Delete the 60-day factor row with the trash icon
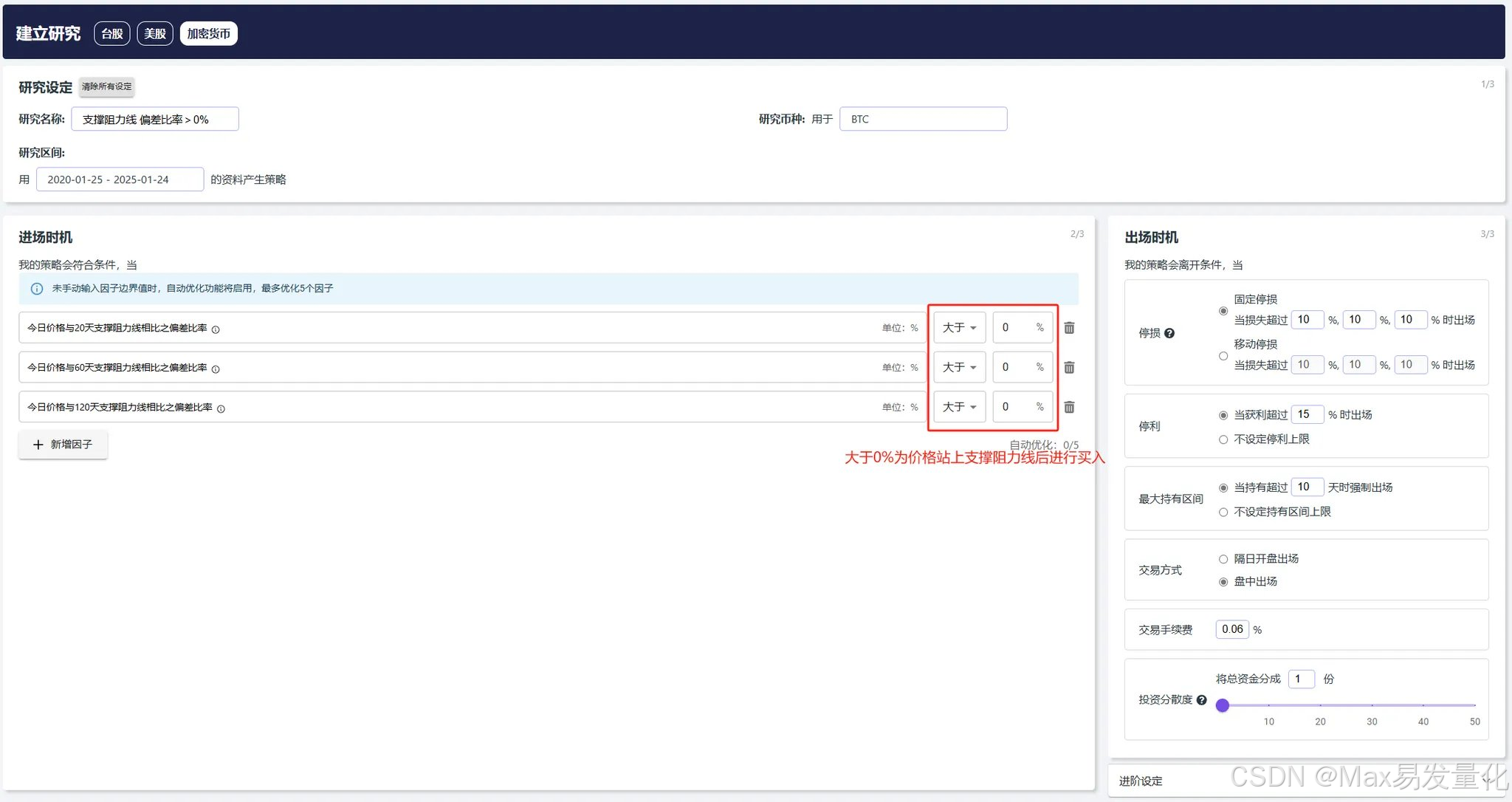 click(1069, 367)
